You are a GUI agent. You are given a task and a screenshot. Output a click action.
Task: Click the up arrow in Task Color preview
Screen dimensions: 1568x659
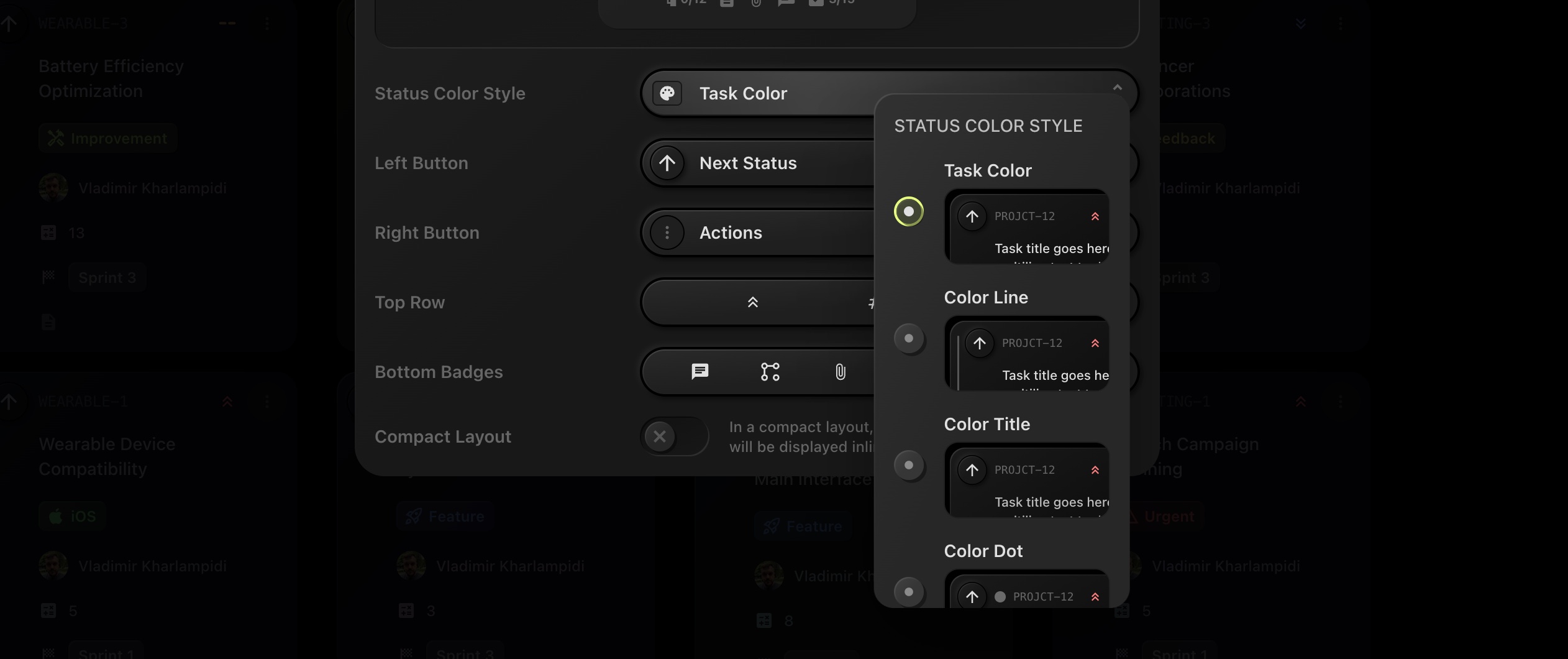[x=972, y=216]
